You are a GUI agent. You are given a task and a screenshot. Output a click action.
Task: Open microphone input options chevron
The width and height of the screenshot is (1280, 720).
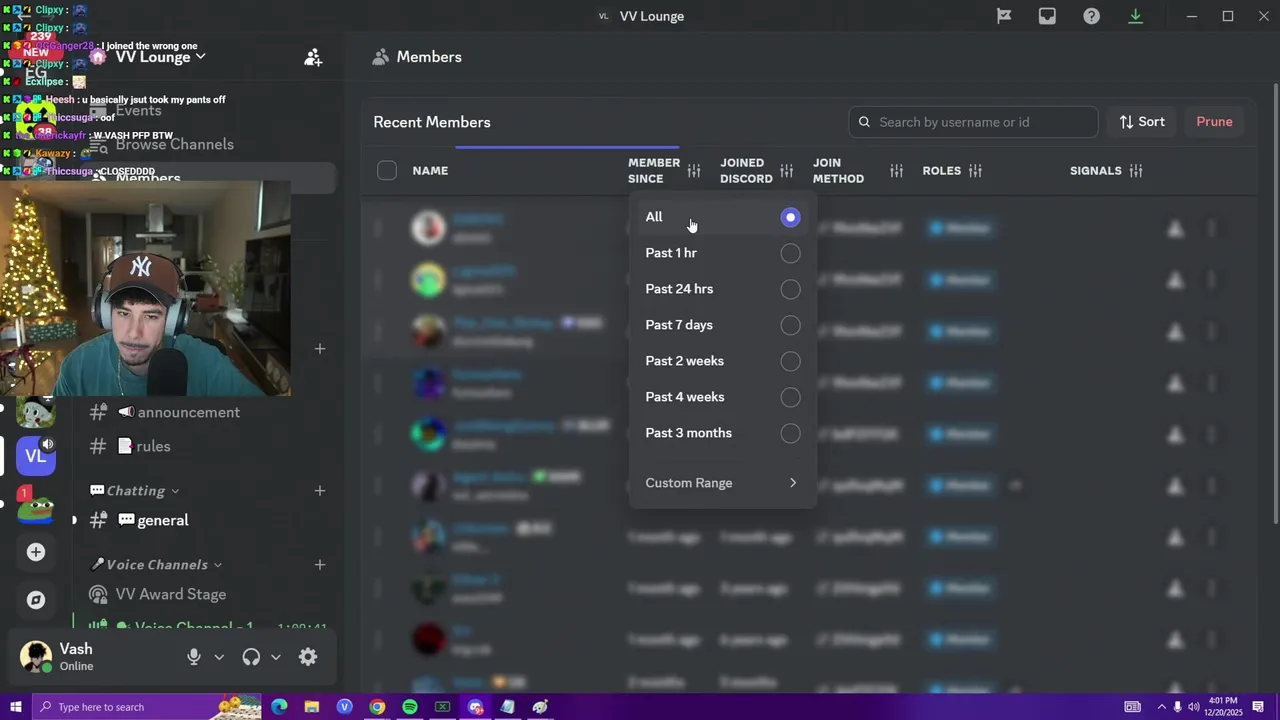219,657
